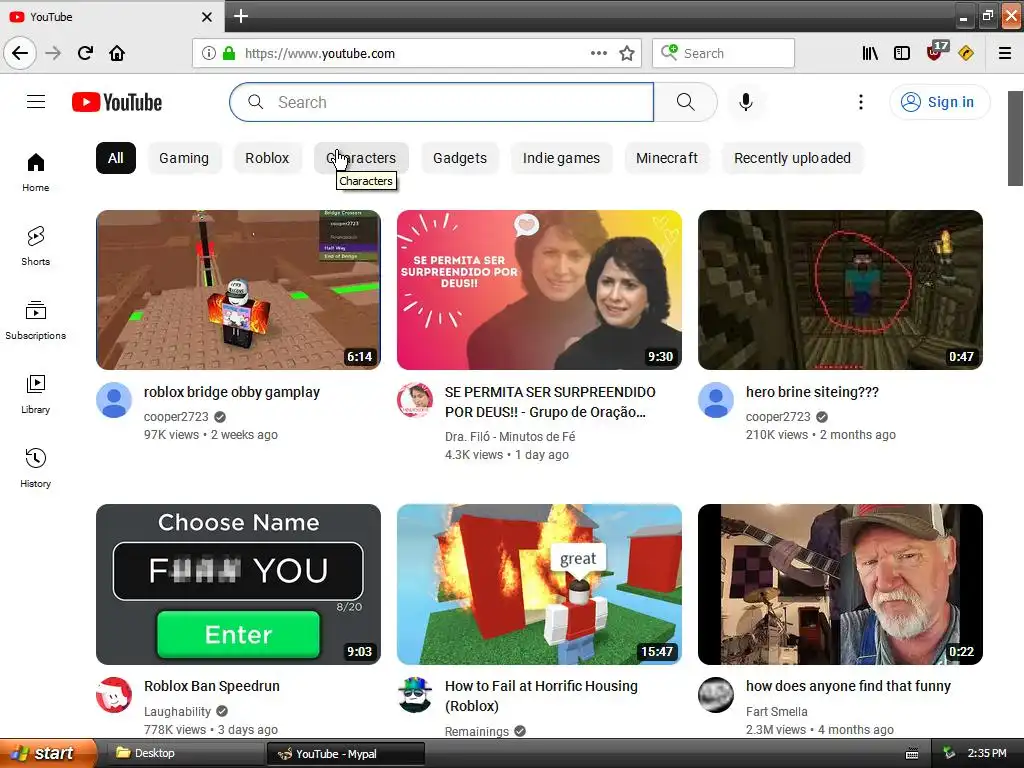
Task: Go to Home in YouTube sidebar
Action: (36, 172)
